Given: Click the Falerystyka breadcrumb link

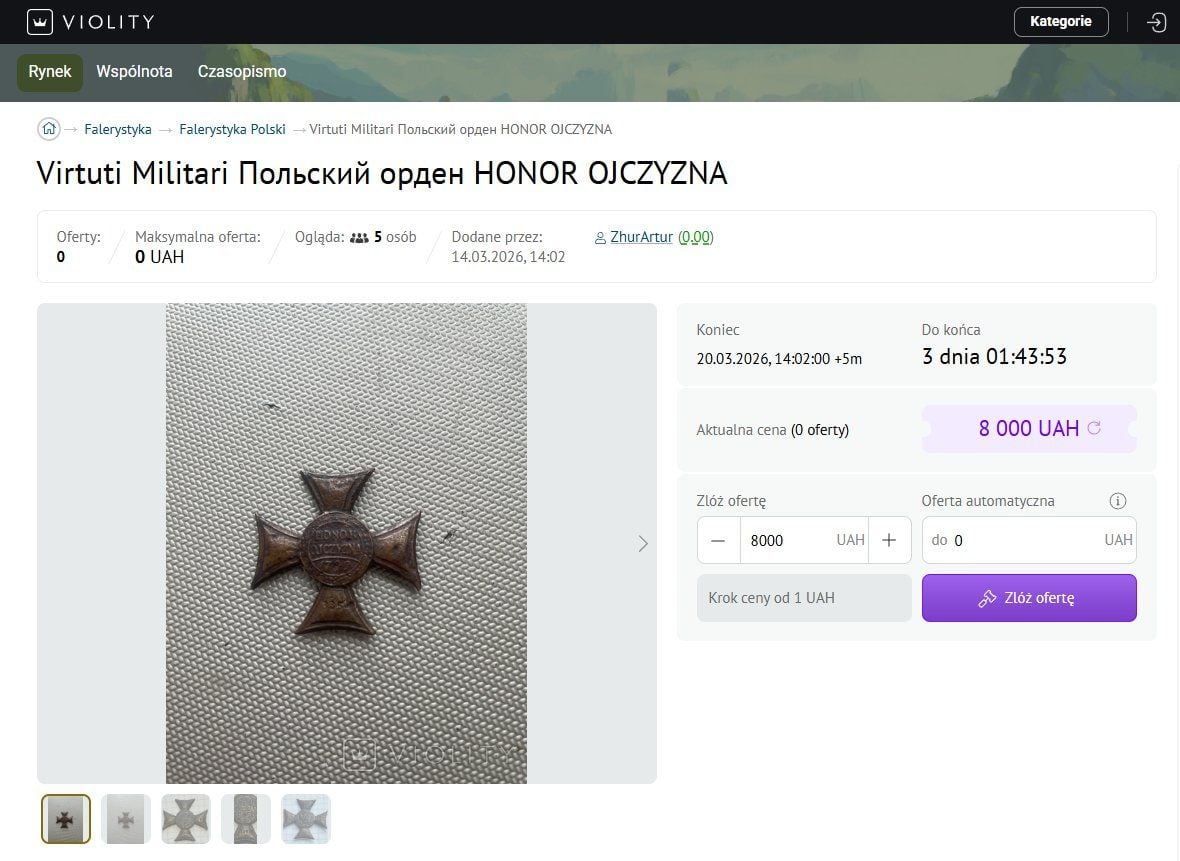Looking at the screenshot, I should click(117, 129).
